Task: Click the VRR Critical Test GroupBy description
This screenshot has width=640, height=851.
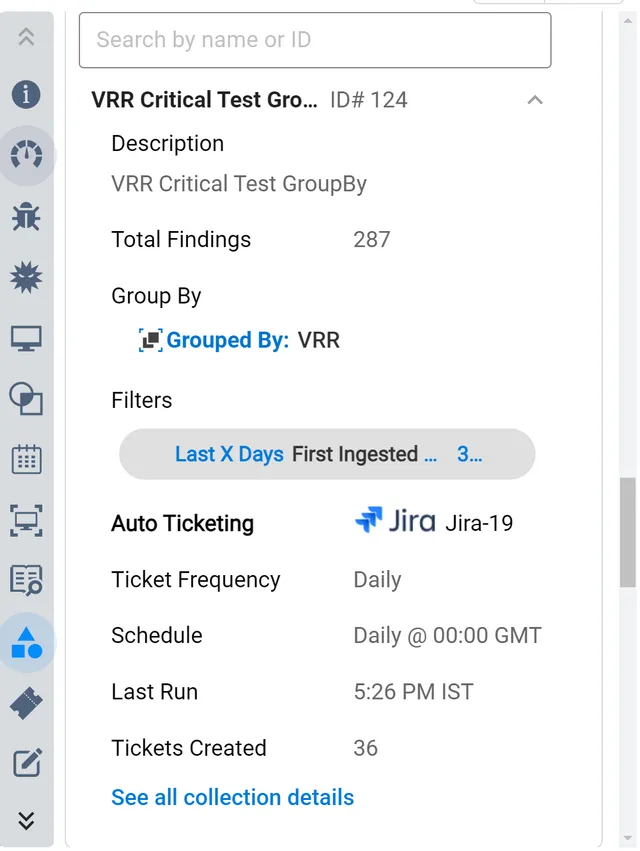Action: [239, 183]
